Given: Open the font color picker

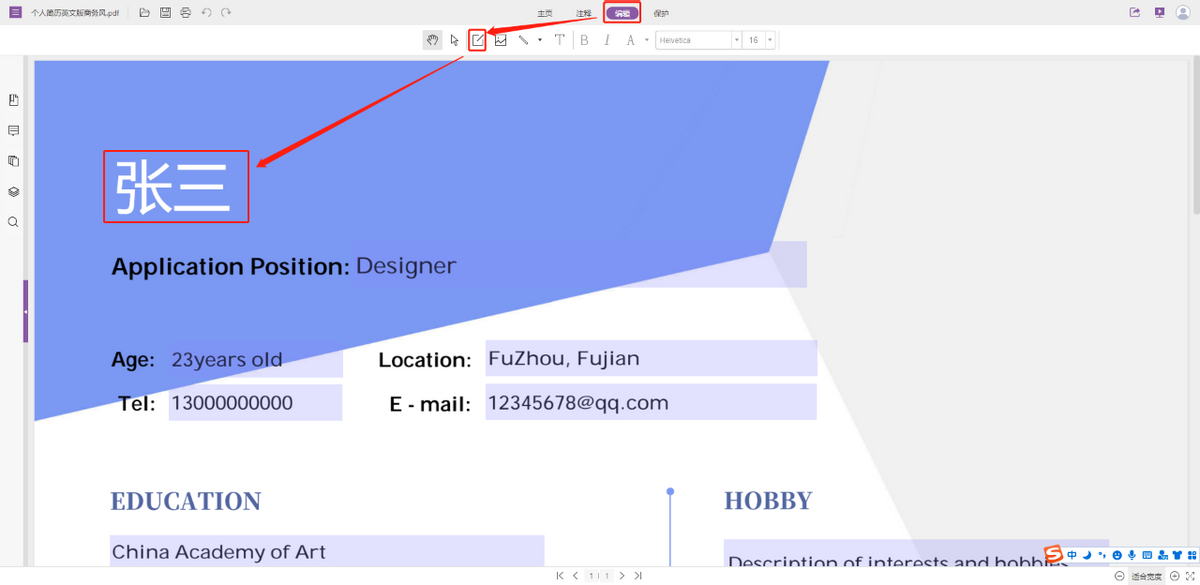Looking at the screenshot, I should (x=630, y=40).
